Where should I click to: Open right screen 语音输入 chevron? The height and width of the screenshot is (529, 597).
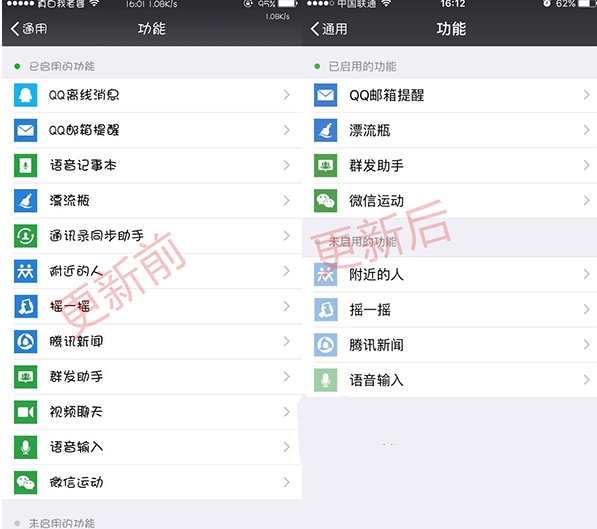point(587,380)
